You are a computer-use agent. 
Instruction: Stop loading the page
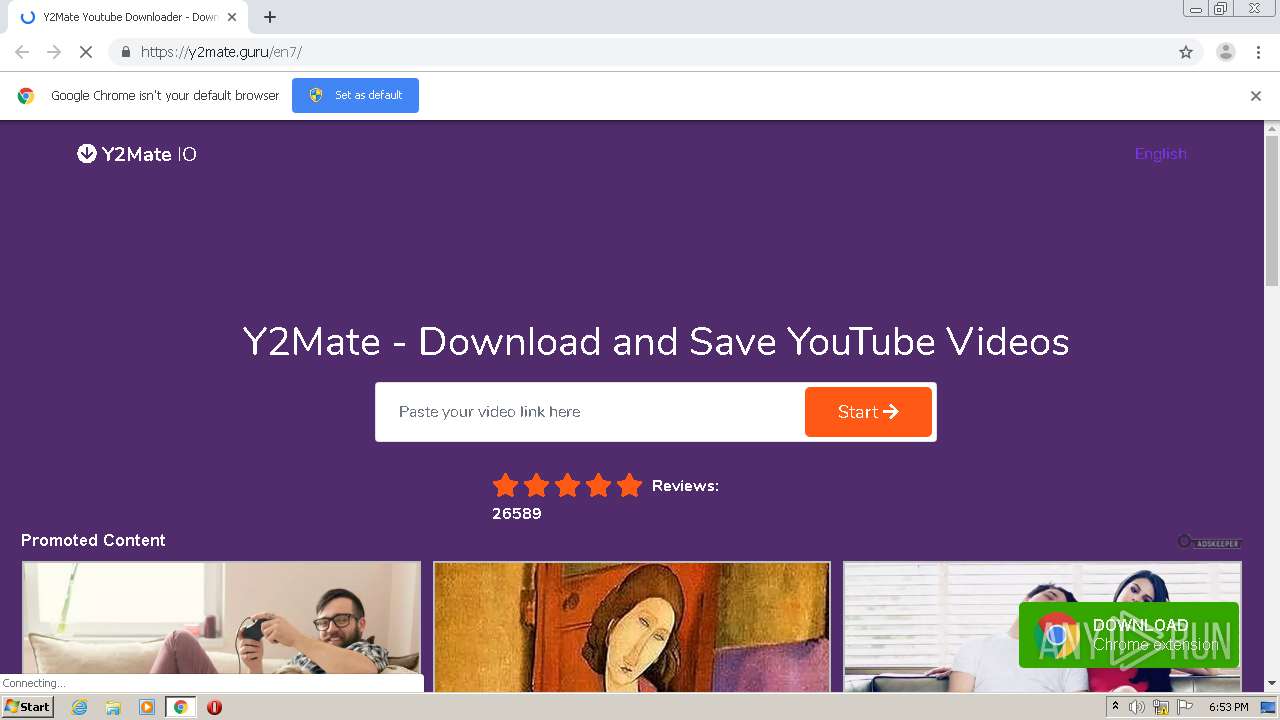(x=86, y=52)
